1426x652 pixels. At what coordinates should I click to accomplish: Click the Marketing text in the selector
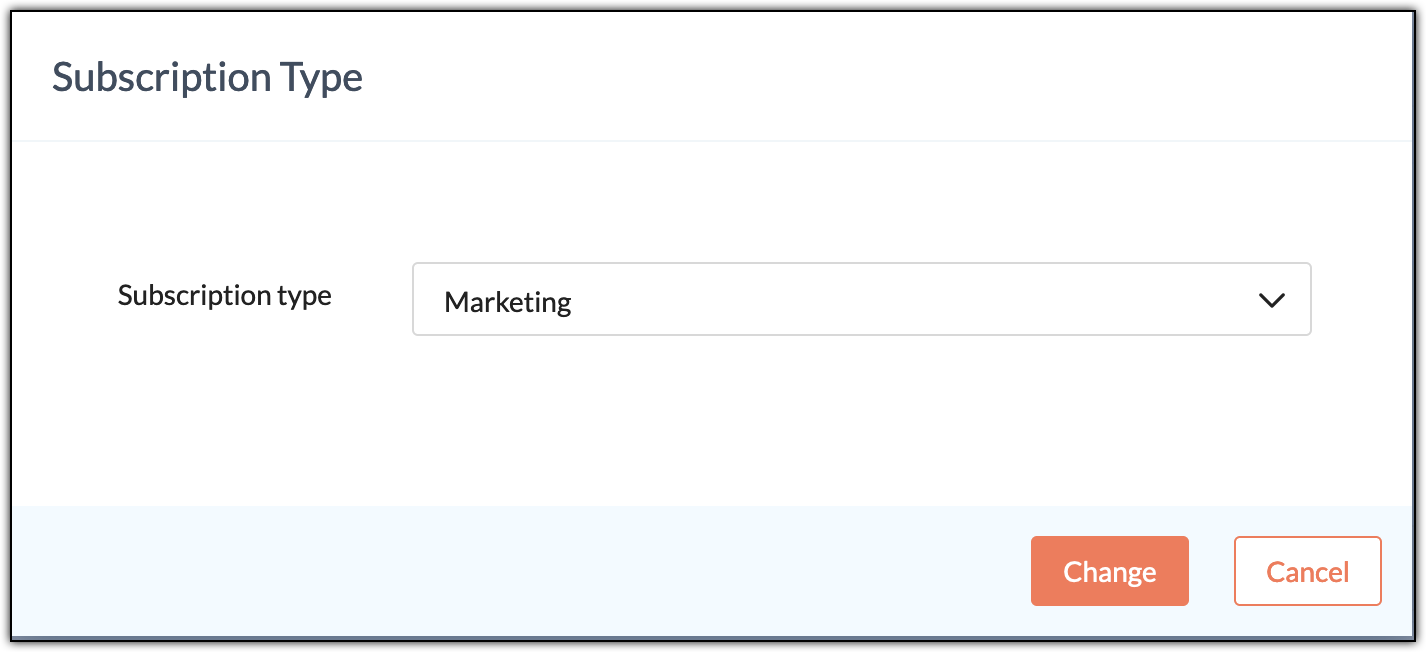(507, 302)
